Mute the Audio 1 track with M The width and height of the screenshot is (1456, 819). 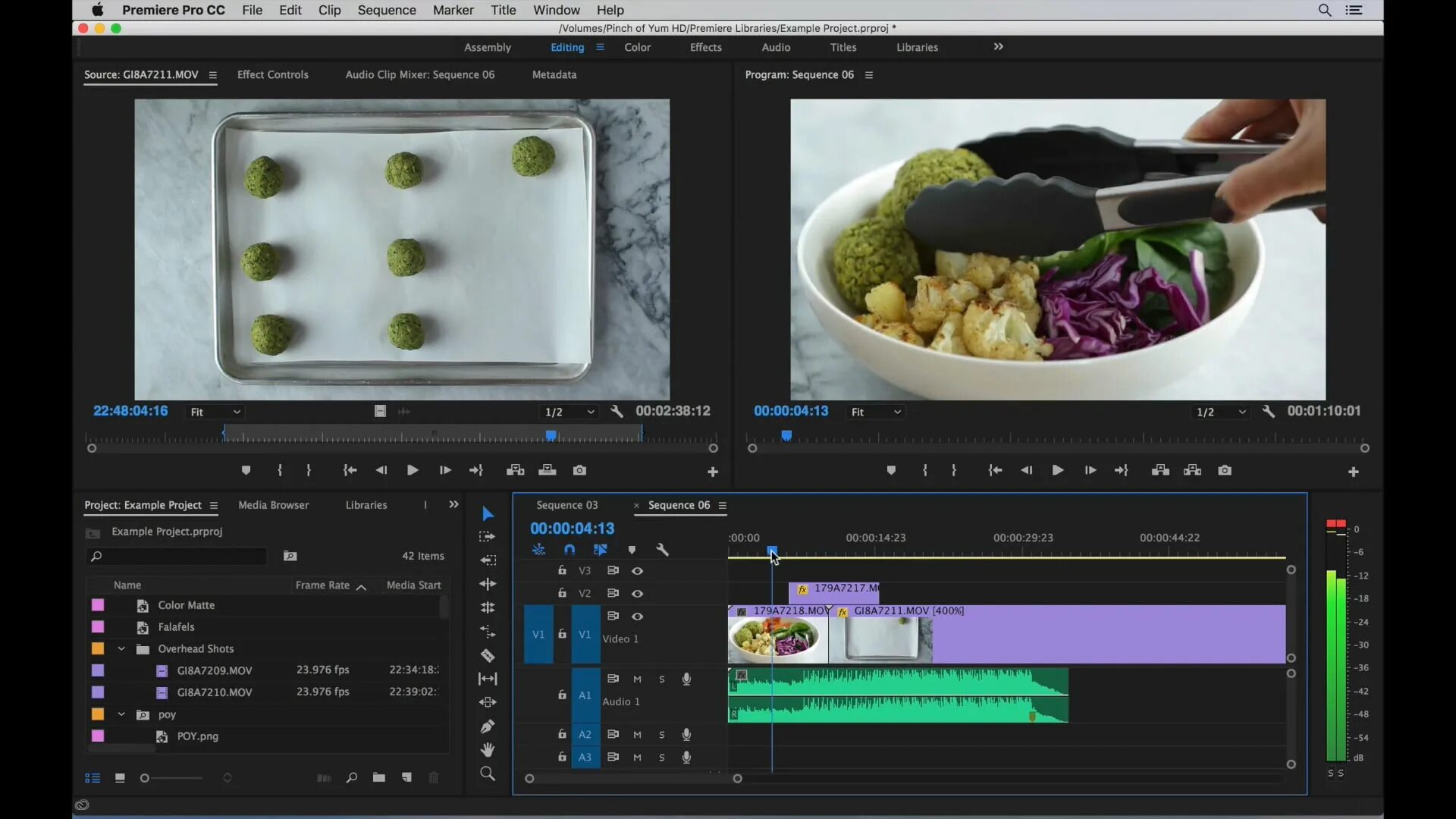pyautogui.click(x=637, y=679)
